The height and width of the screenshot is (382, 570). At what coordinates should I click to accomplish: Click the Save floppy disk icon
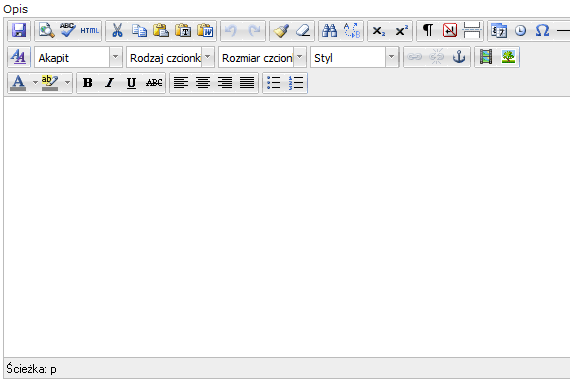(19, 31)
